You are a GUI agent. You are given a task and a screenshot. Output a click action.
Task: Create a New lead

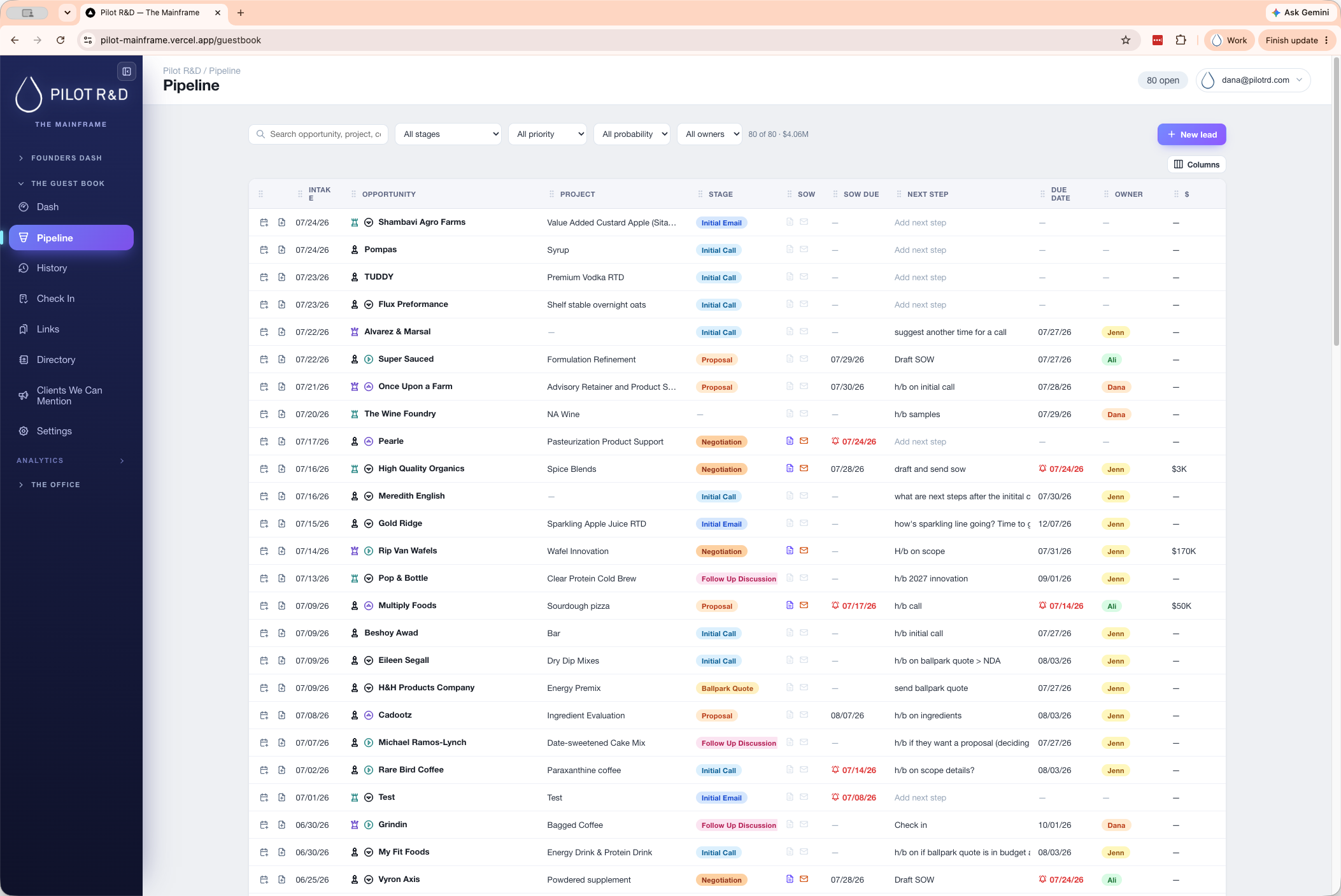click(1191, 134)
